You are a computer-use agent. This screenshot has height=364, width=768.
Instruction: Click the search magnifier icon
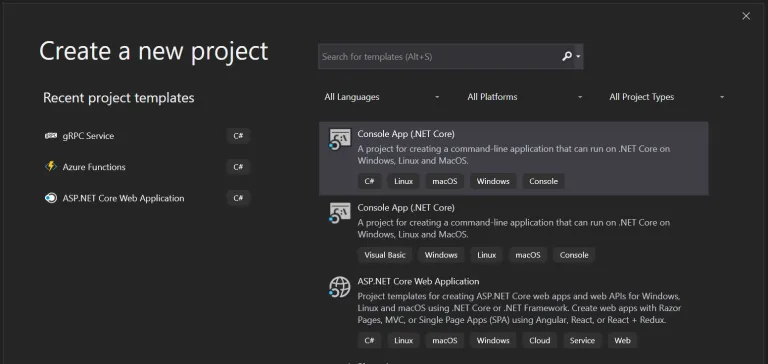[x=567, y=56]
